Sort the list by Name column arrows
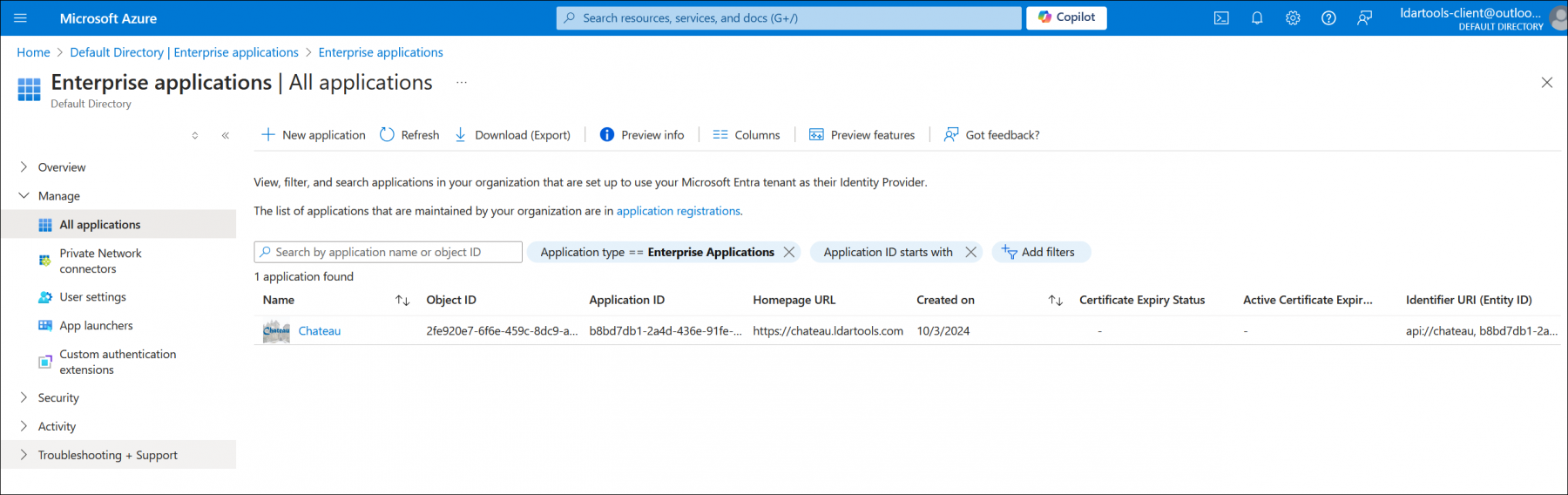1568x495 pixels. coord(402,301)
